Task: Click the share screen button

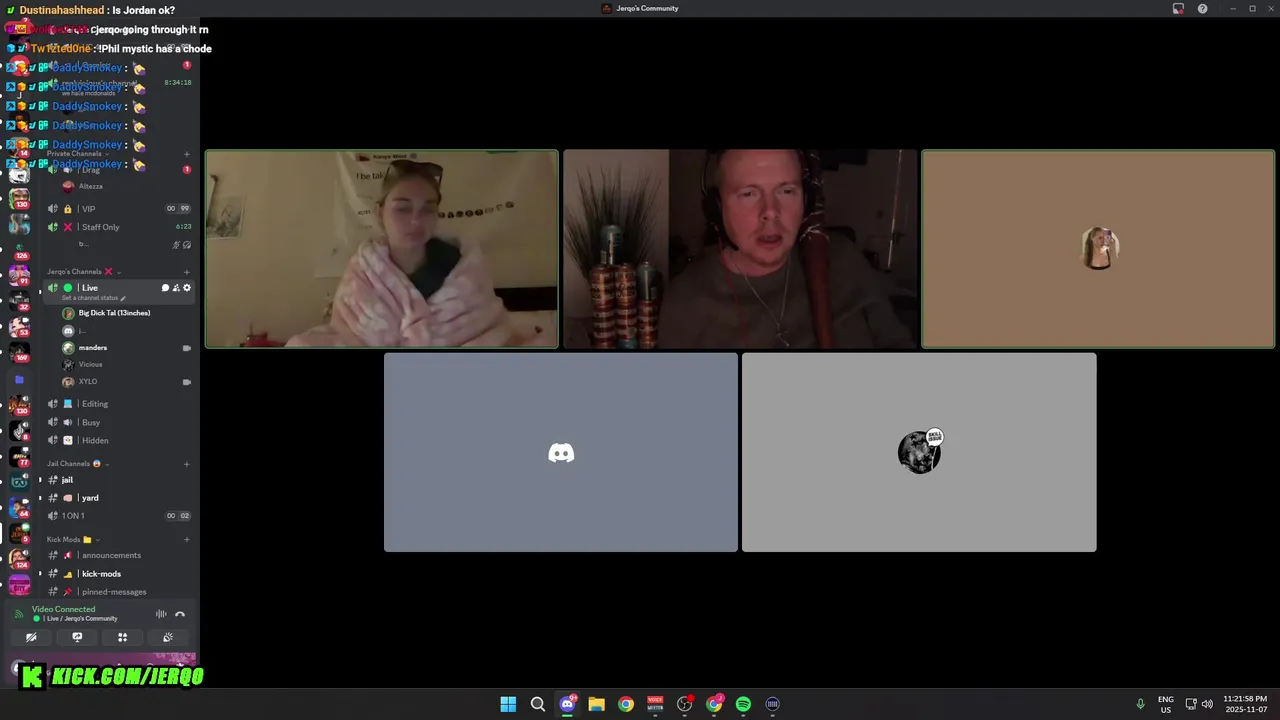Action: (77, 637)
